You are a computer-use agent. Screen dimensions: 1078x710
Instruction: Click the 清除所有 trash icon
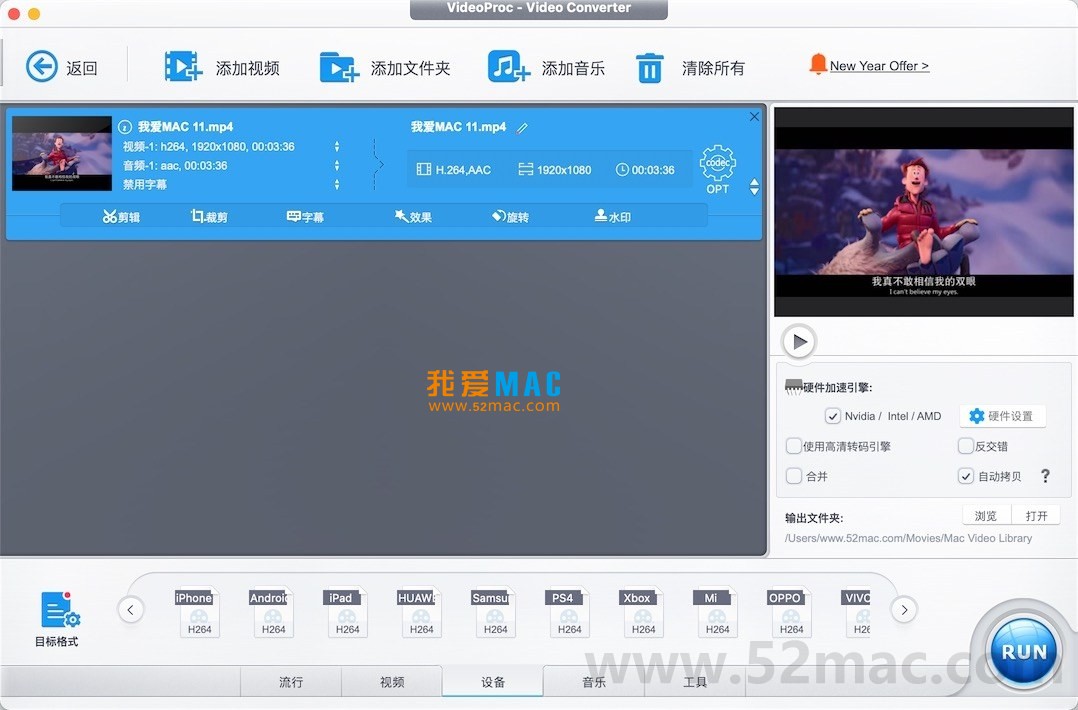tap(649, 68)
